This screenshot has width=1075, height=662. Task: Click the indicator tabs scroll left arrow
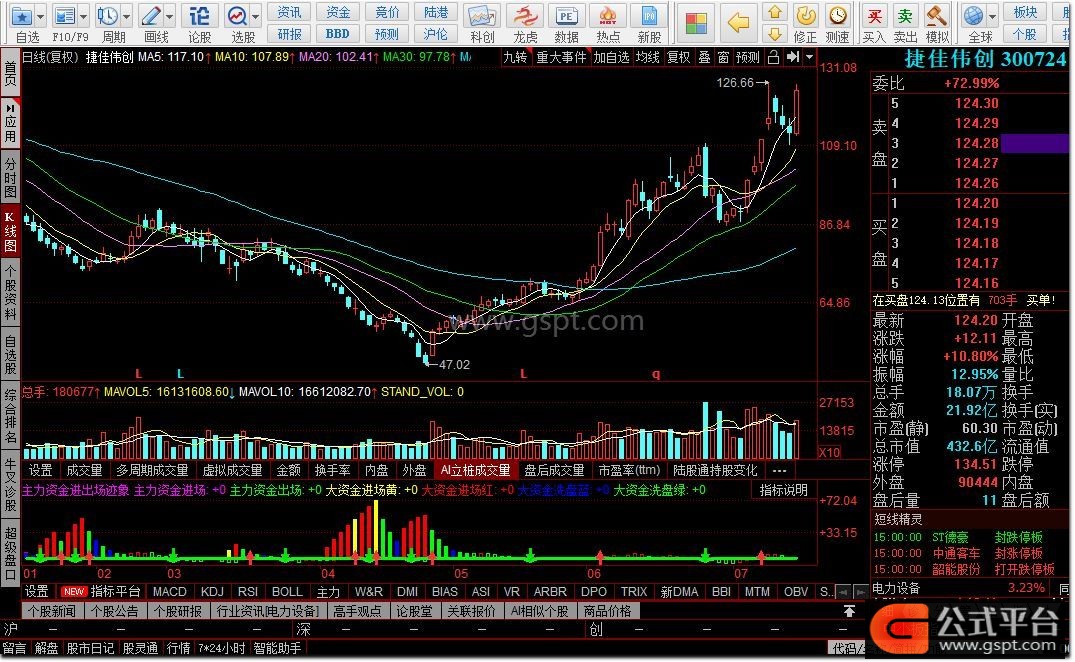(x=843, y=592)
